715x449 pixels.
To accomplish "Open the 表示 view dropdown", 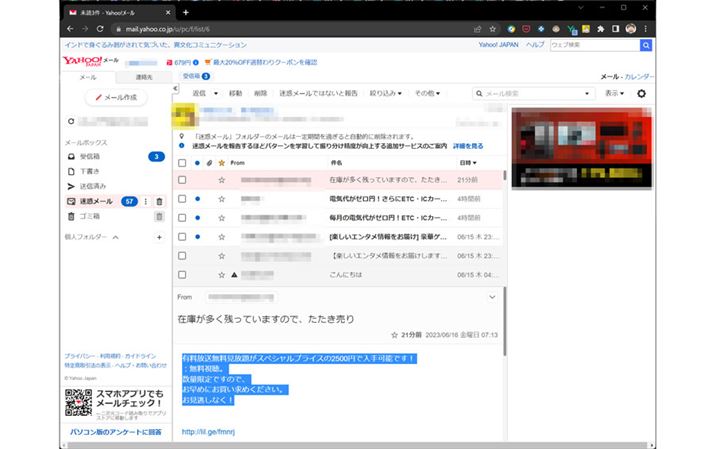I will [614, 93].
